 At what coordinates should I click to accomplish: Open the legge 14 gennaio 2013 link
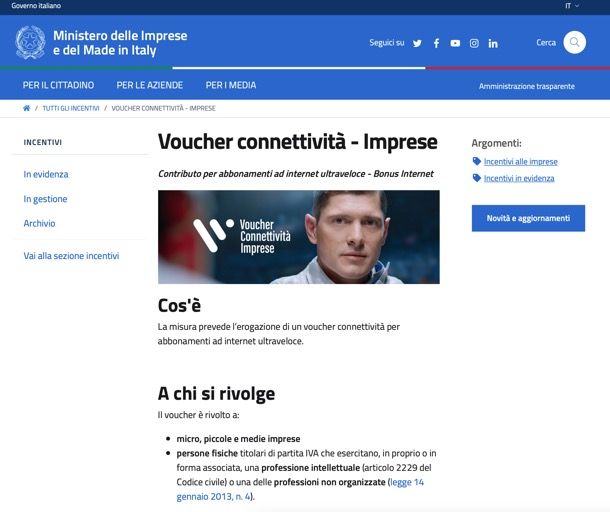(x=300, y=489)
